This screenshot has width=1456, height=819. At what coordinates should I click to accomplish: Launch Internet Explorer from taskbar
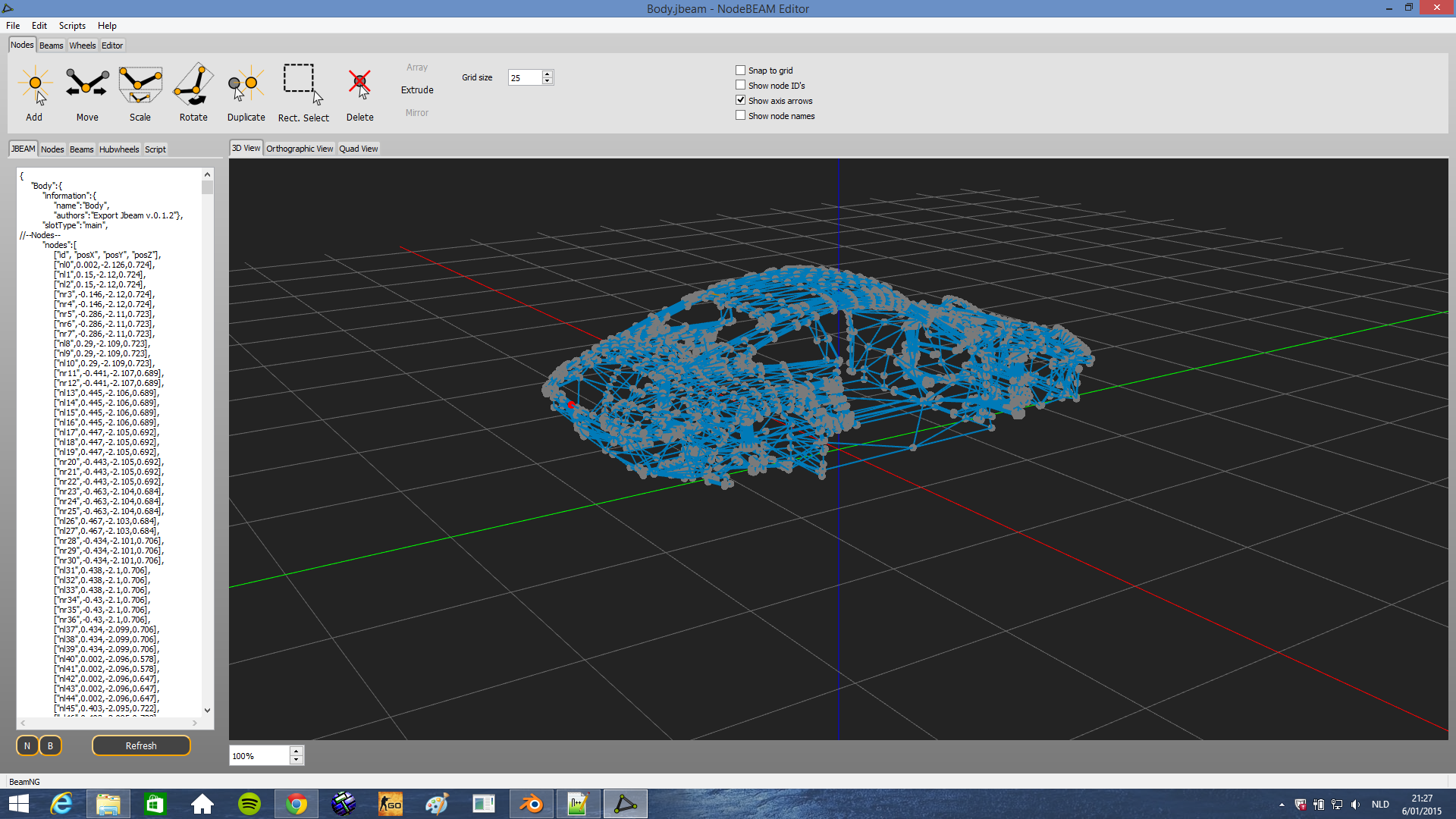[x=61, y=804]
